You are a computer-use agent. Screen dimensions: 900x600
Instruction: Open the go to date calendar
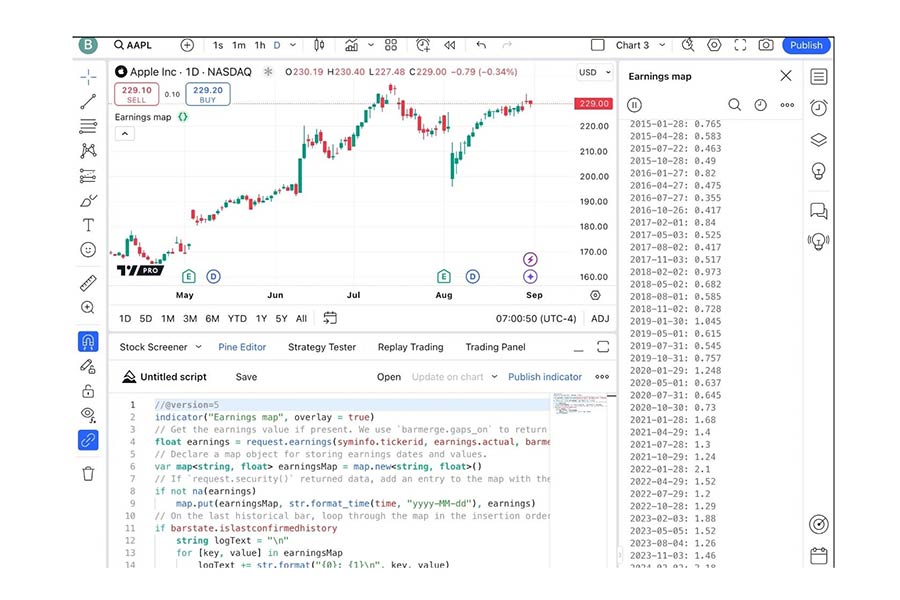click(330, 318)
